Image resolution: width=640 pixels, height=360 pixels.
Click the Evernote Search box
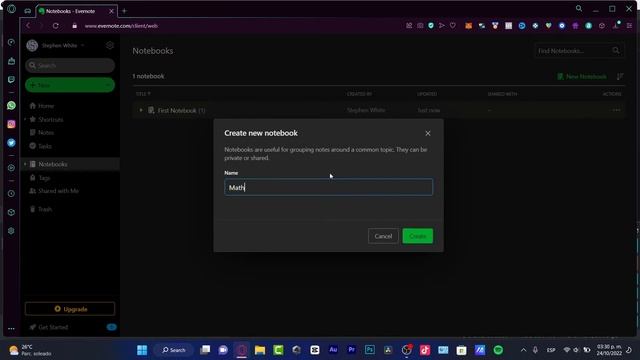click(x=70, y=65)
